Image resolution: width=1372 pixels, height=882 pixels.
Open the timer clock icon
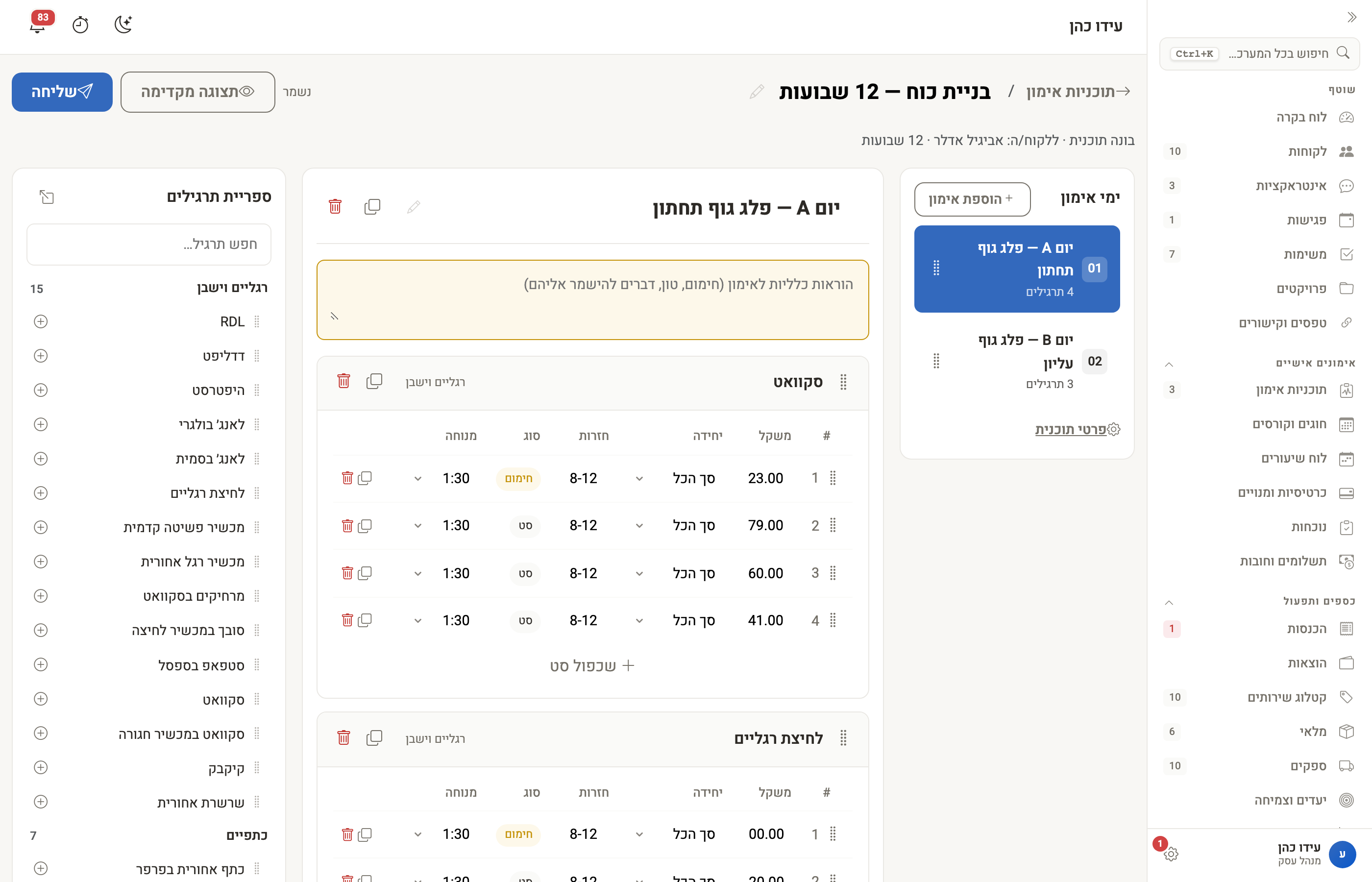pyautogui.click(x=80, y=24)
